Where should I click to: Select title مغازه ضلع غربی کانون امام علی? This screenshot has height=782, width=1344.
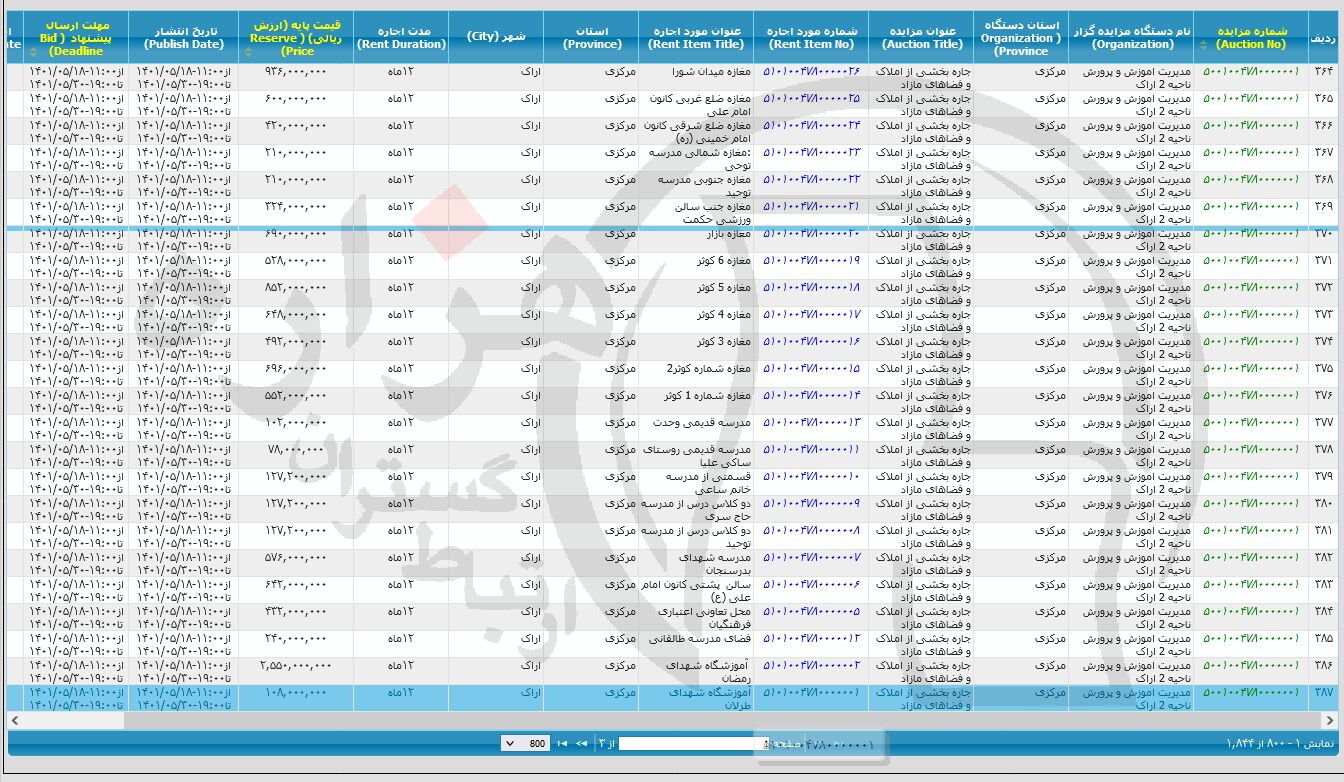[702, 104]
